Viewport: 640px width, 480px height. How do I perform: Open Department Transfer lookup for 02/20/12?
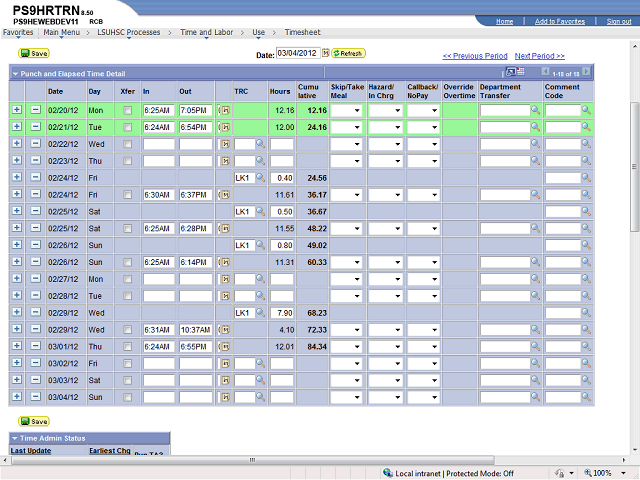pyautogui.click(x=535, y=110)
